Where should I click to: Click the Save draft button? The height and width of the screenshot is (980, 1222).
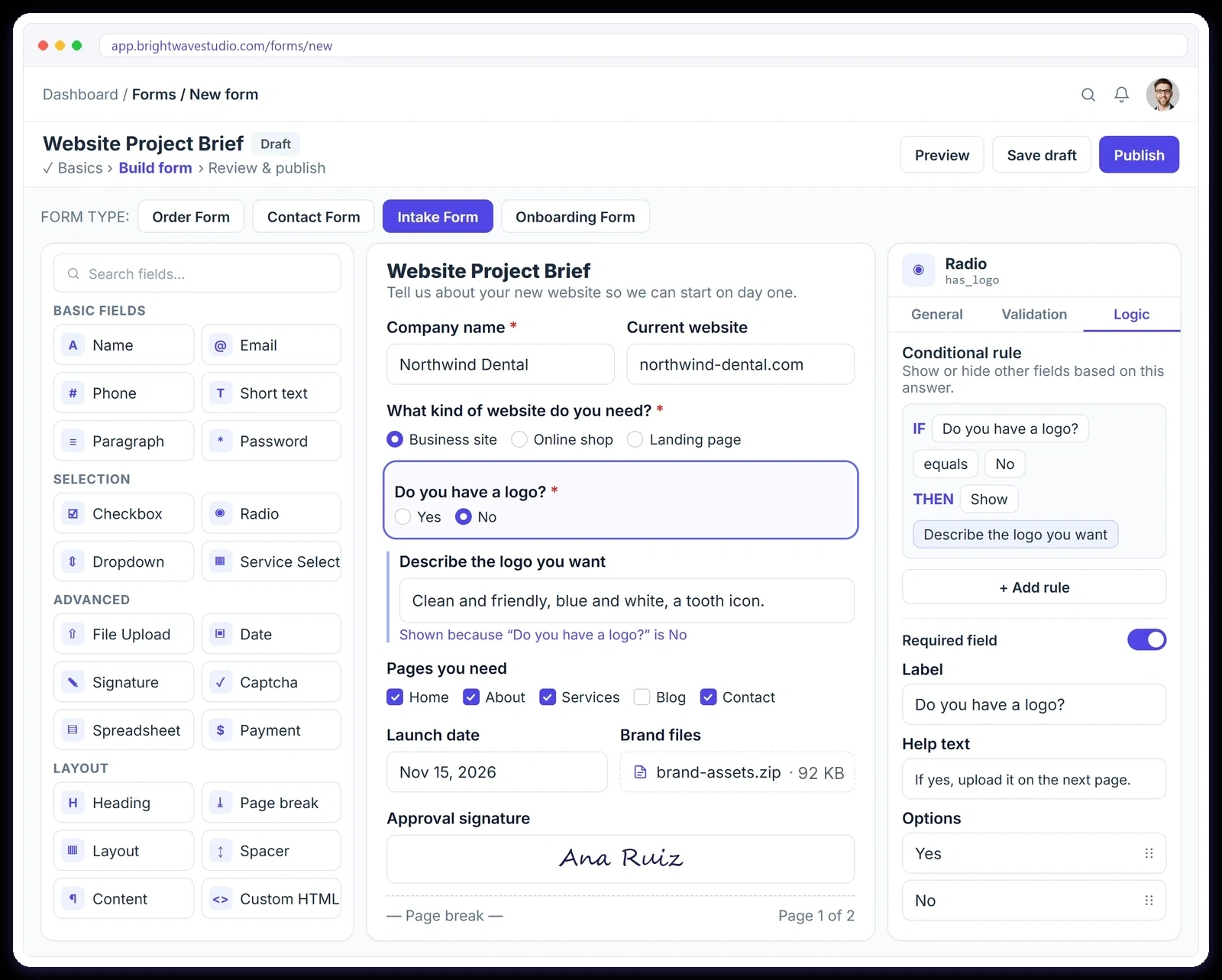pos(1042,155)
